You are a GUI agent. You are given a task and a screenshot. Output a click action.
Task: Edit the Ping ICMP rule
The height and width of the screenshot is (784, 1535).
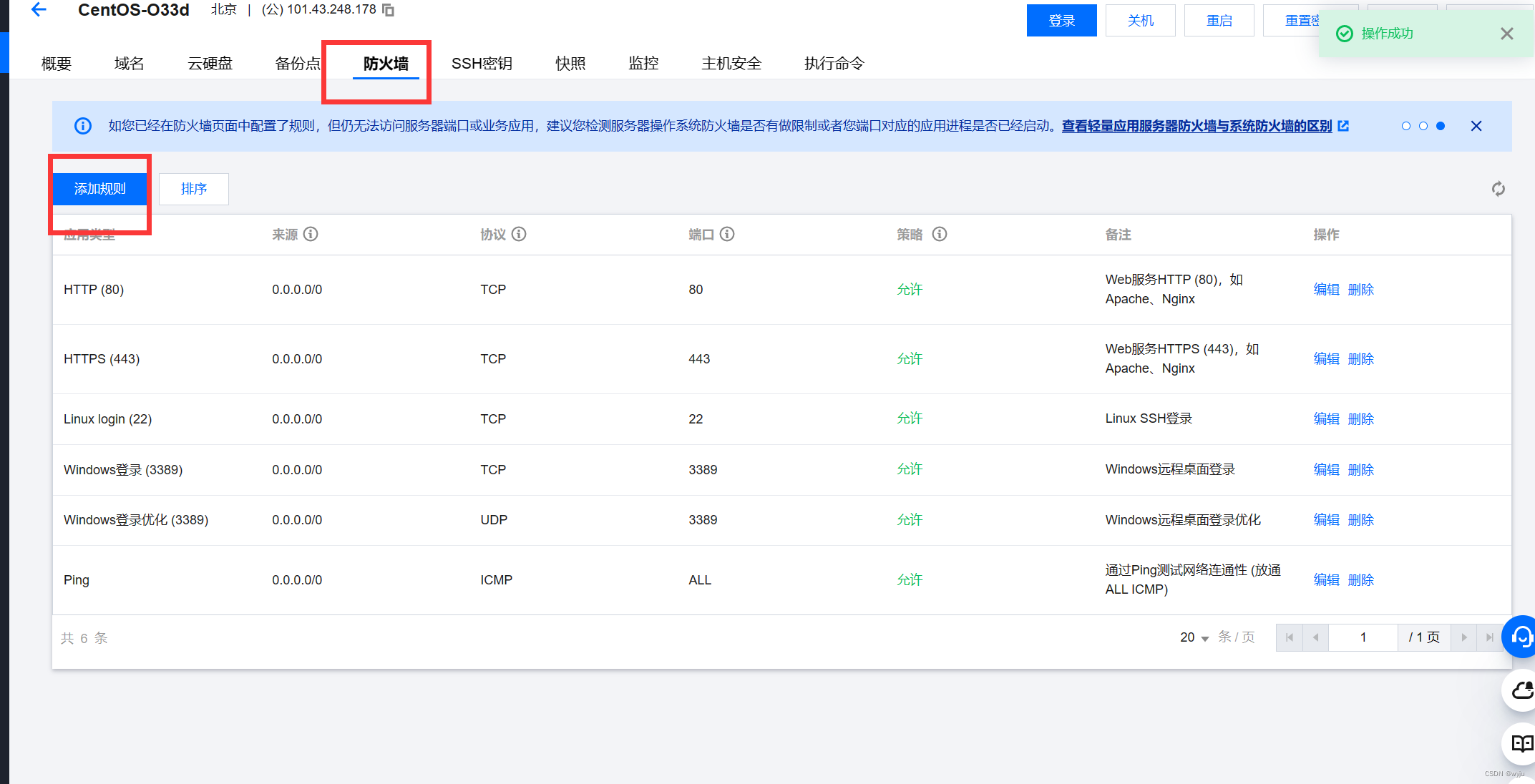click(x=1326, y=580)
